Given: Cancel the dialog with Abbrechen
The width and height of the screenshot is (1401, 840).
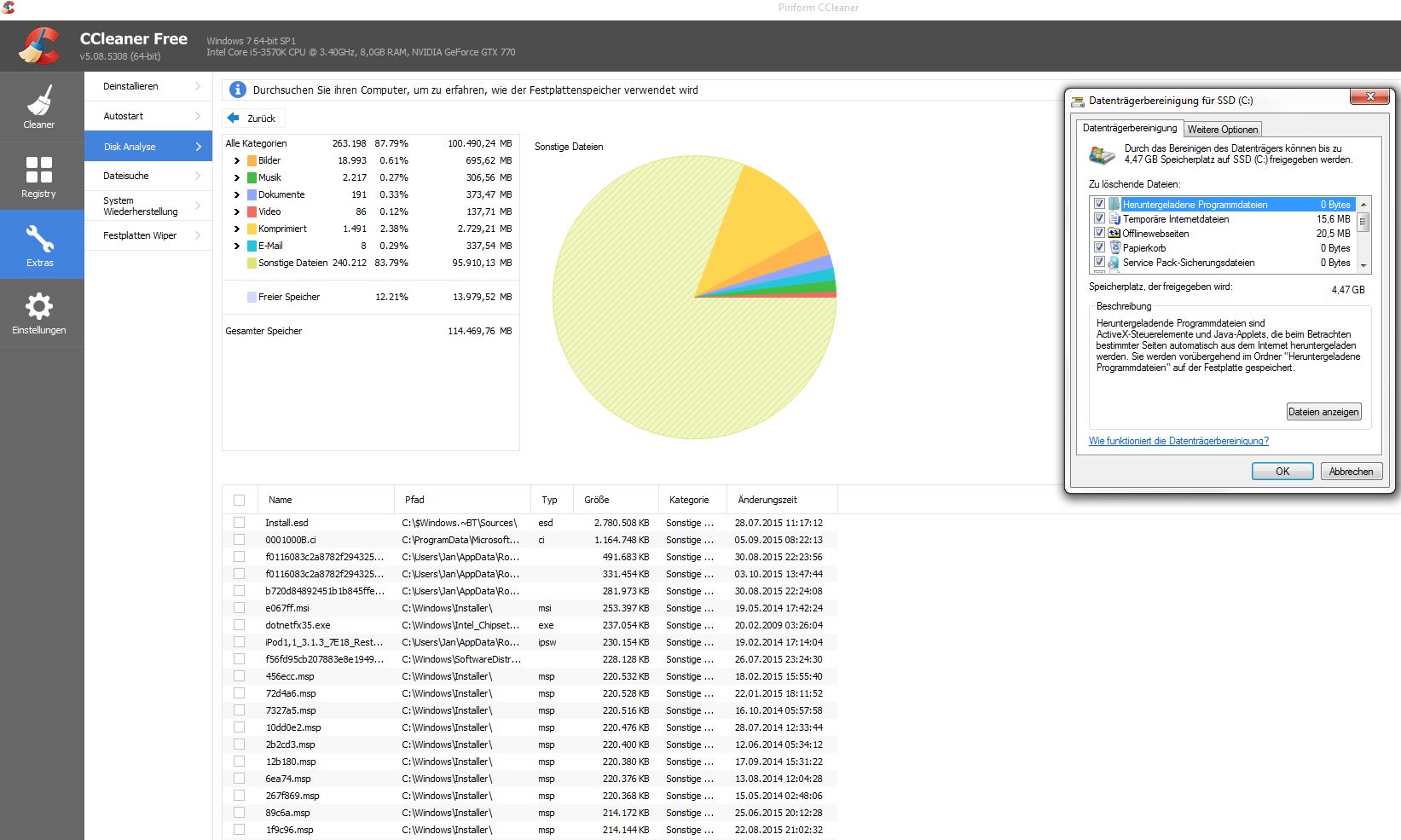Looking at the screenshot, I should 1351,472.
